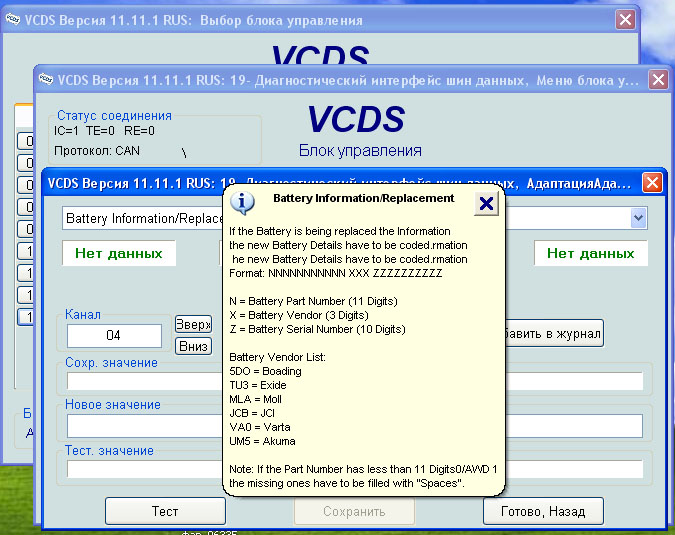Screen dimensions: 675x535
Task: Click 'Протокол: CAN' status text
Action: coord(97,151)
